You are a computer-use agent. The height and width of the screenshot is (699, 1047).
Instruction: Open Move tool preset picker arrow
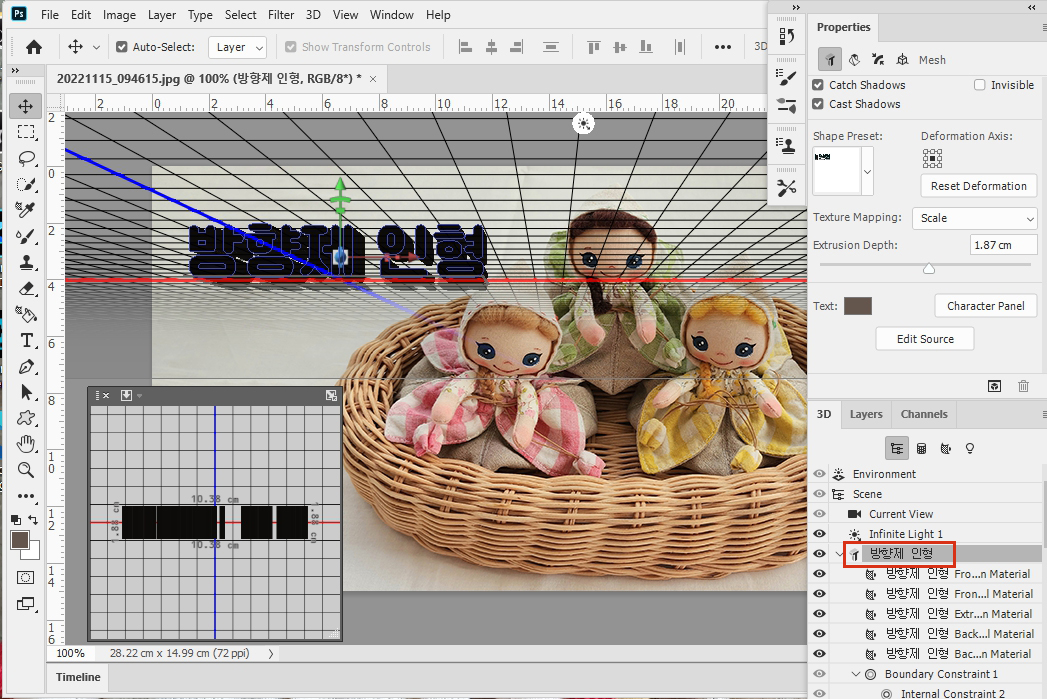96,47
